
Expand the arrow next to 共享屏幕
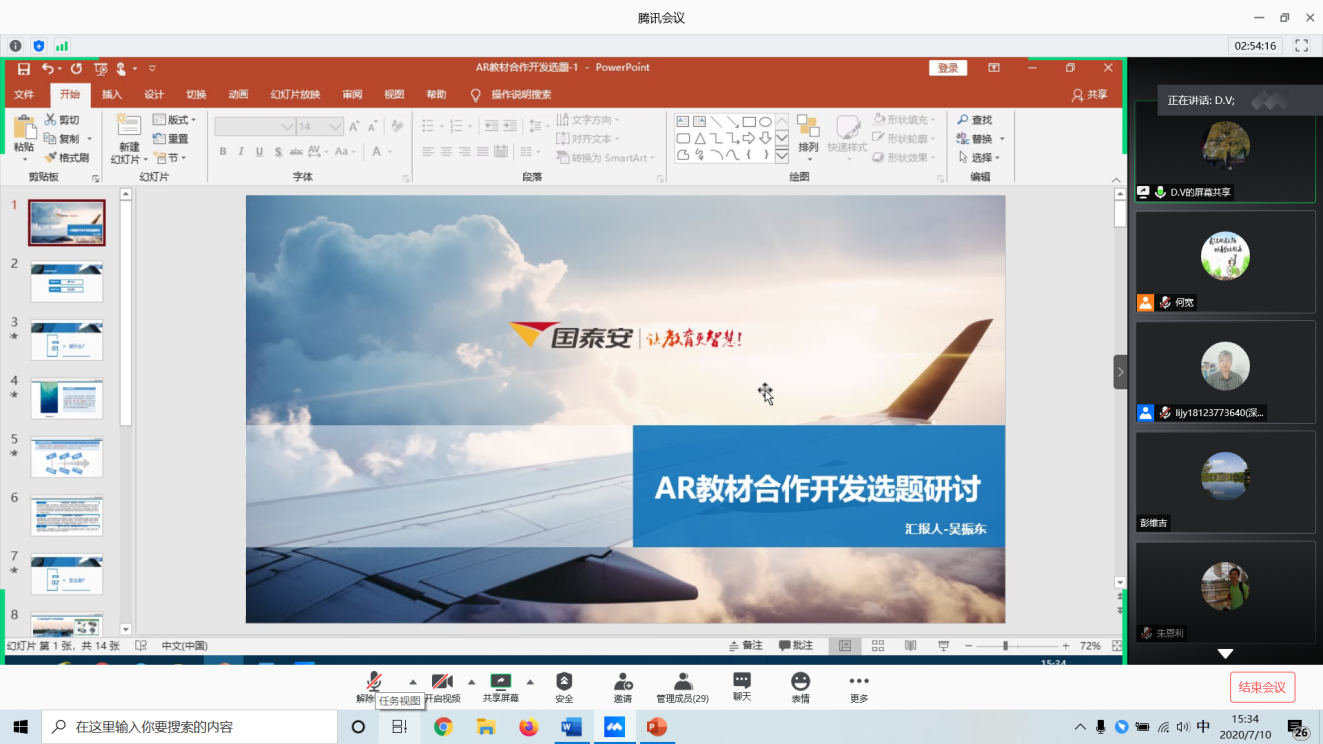[530, 681]
